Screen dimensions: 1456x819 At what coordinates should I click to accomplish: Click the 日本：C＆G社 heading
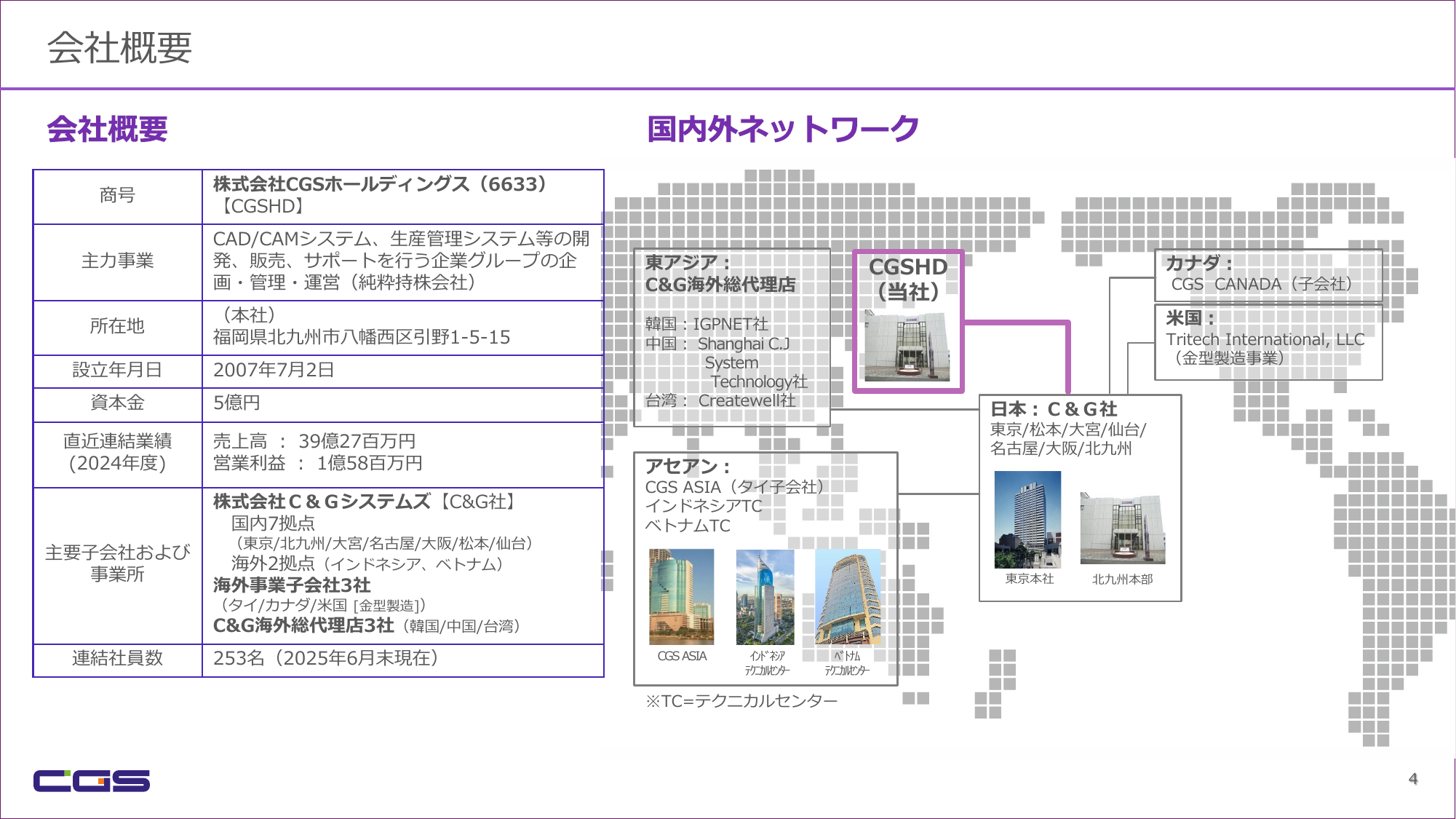(x=1054, y=409)
